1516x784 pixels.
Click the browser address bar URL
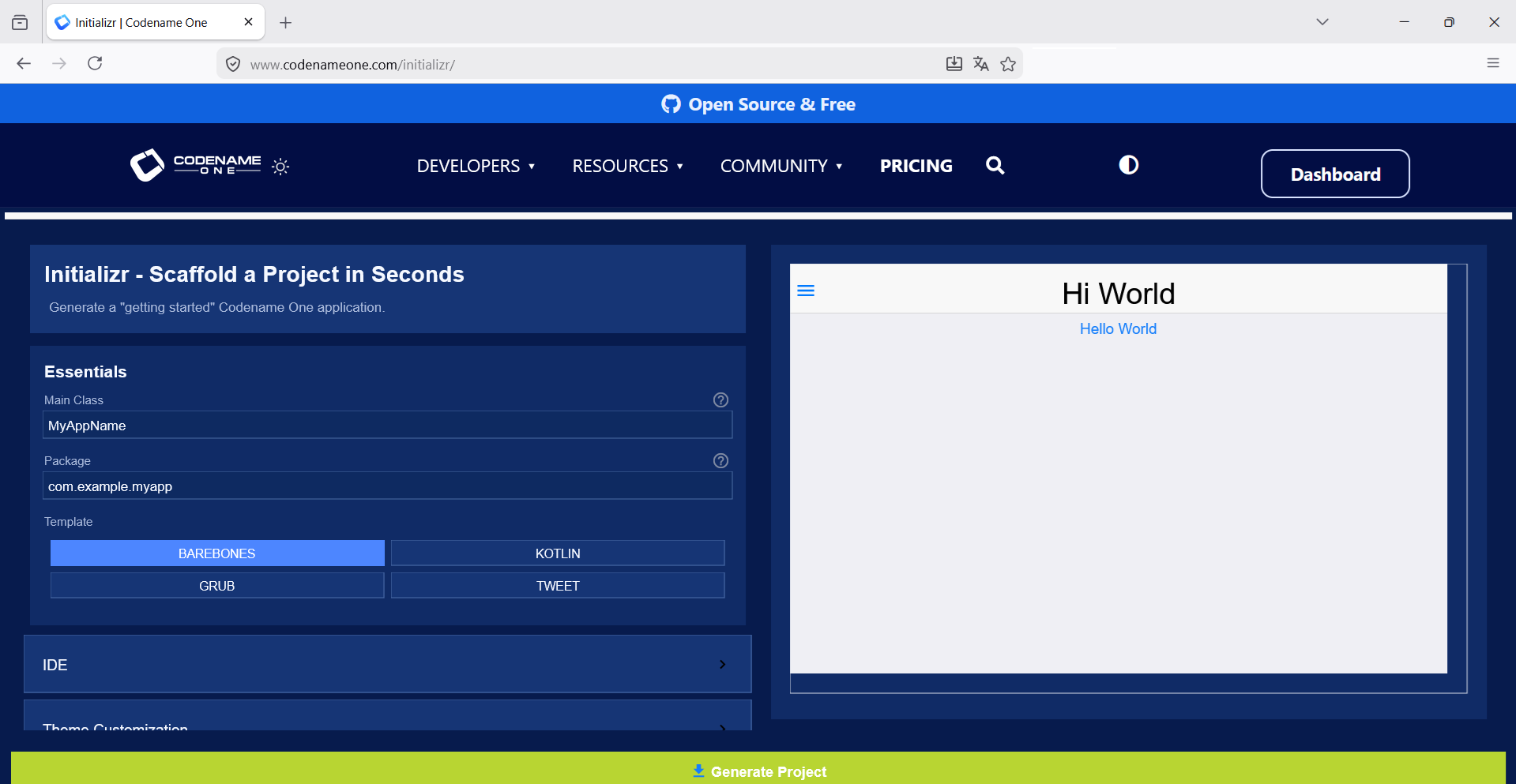pyautogui.click(x=352, y=65)
